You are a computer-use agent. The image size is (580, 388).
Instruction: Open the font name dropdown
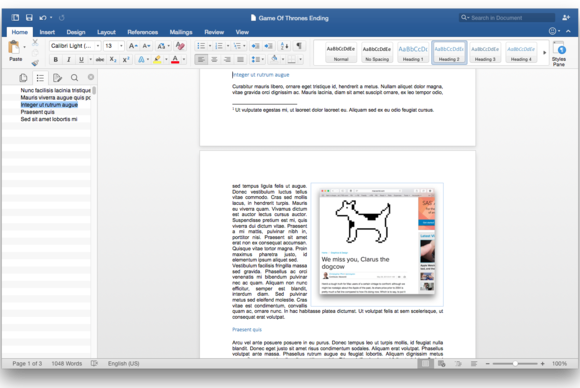tap(98, 46)
